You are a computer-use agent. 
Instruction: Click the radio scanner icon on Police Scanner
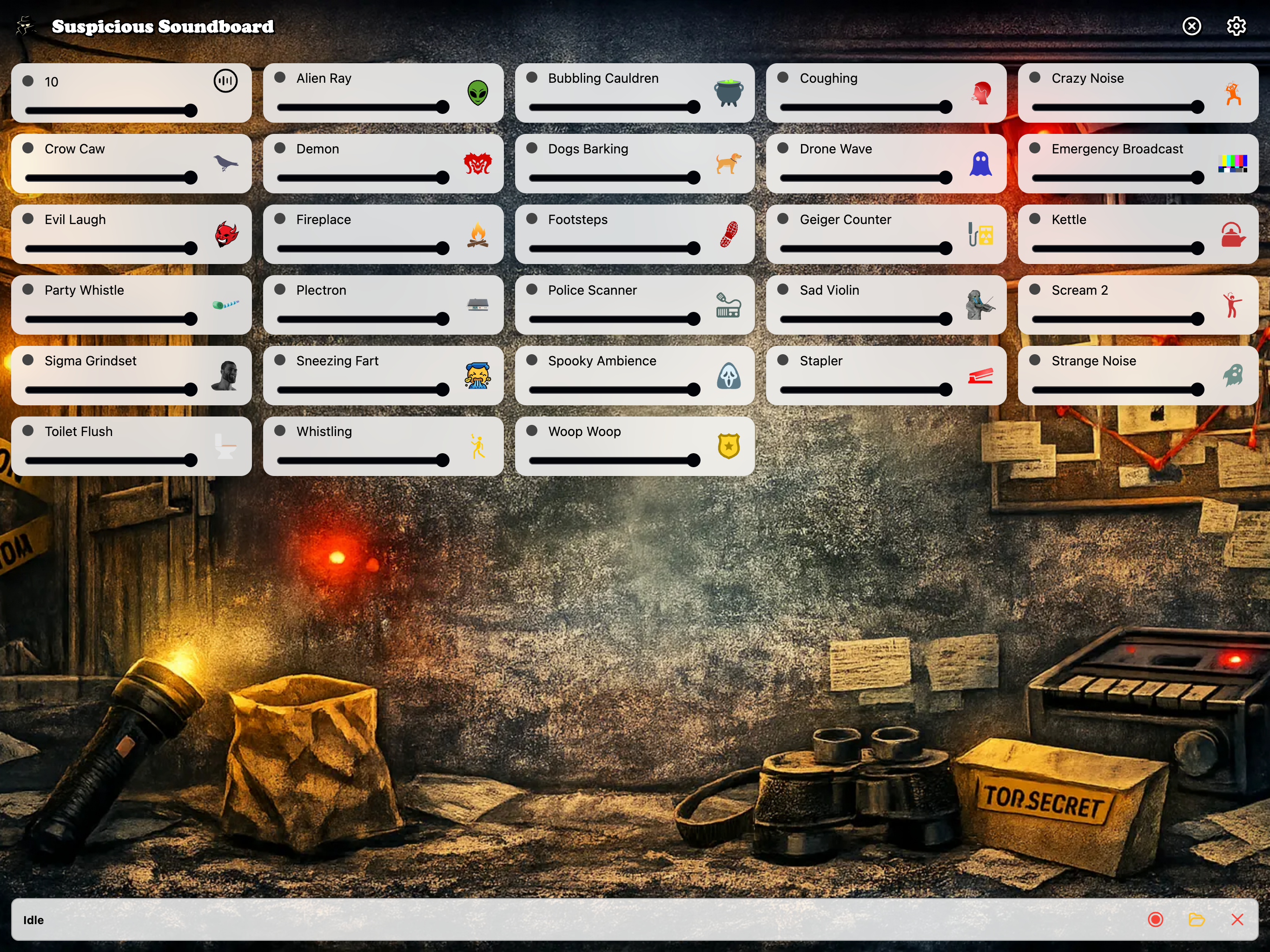(728, 305)
